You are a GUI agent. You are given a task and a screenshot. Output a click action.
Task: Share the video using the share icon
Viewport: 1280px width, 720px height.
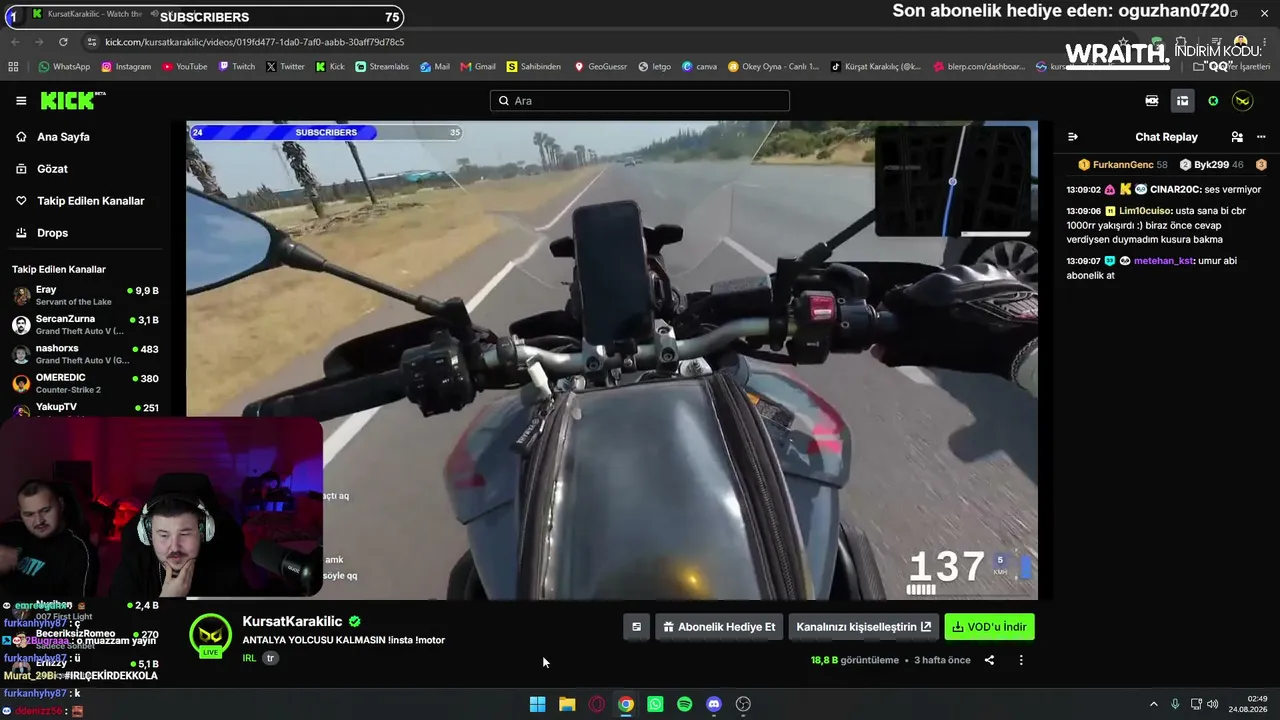(x=989, y=660)
